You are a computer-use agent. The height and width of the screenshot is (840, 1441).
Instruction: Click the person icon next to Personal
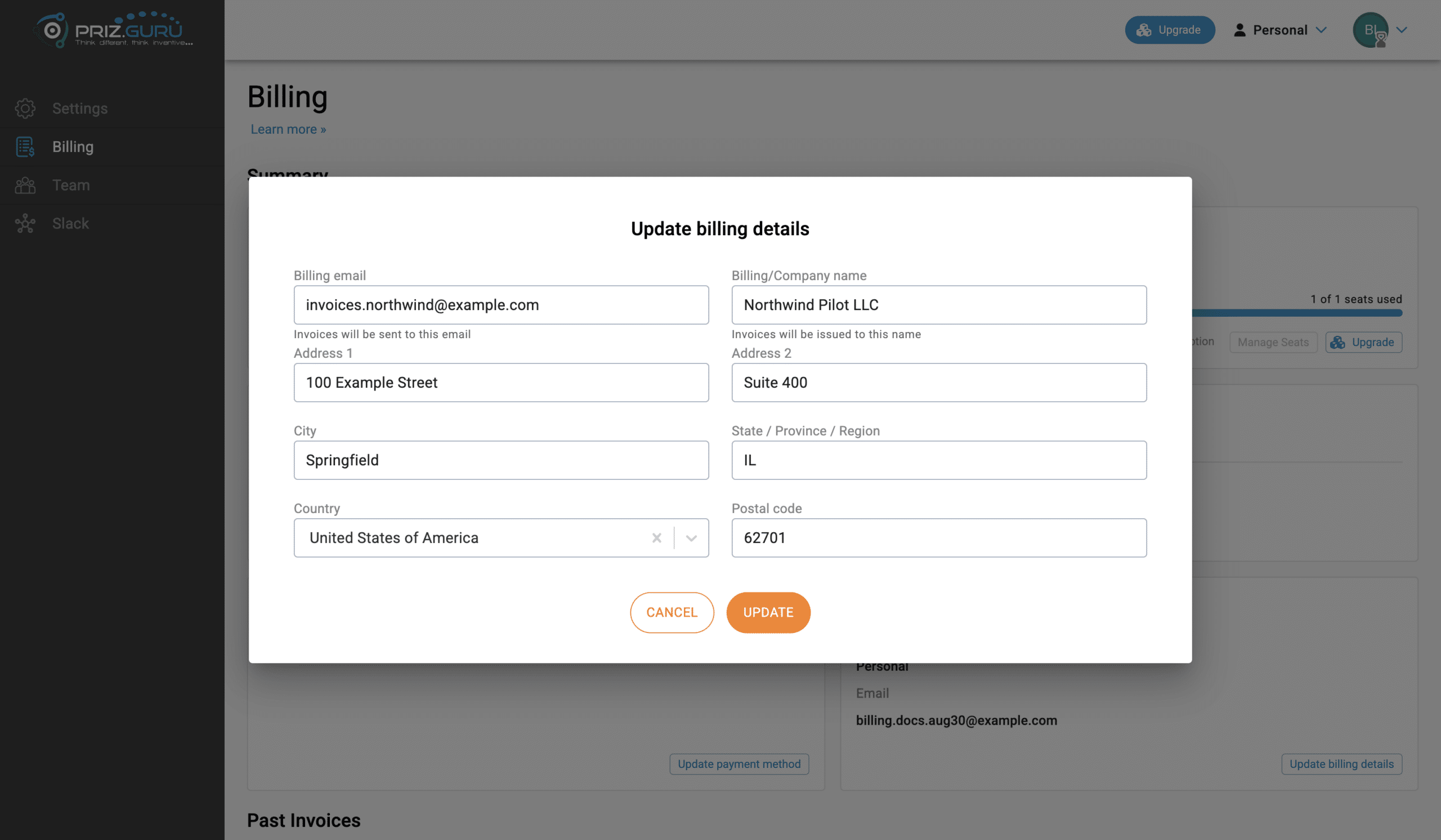(1239, 30)
